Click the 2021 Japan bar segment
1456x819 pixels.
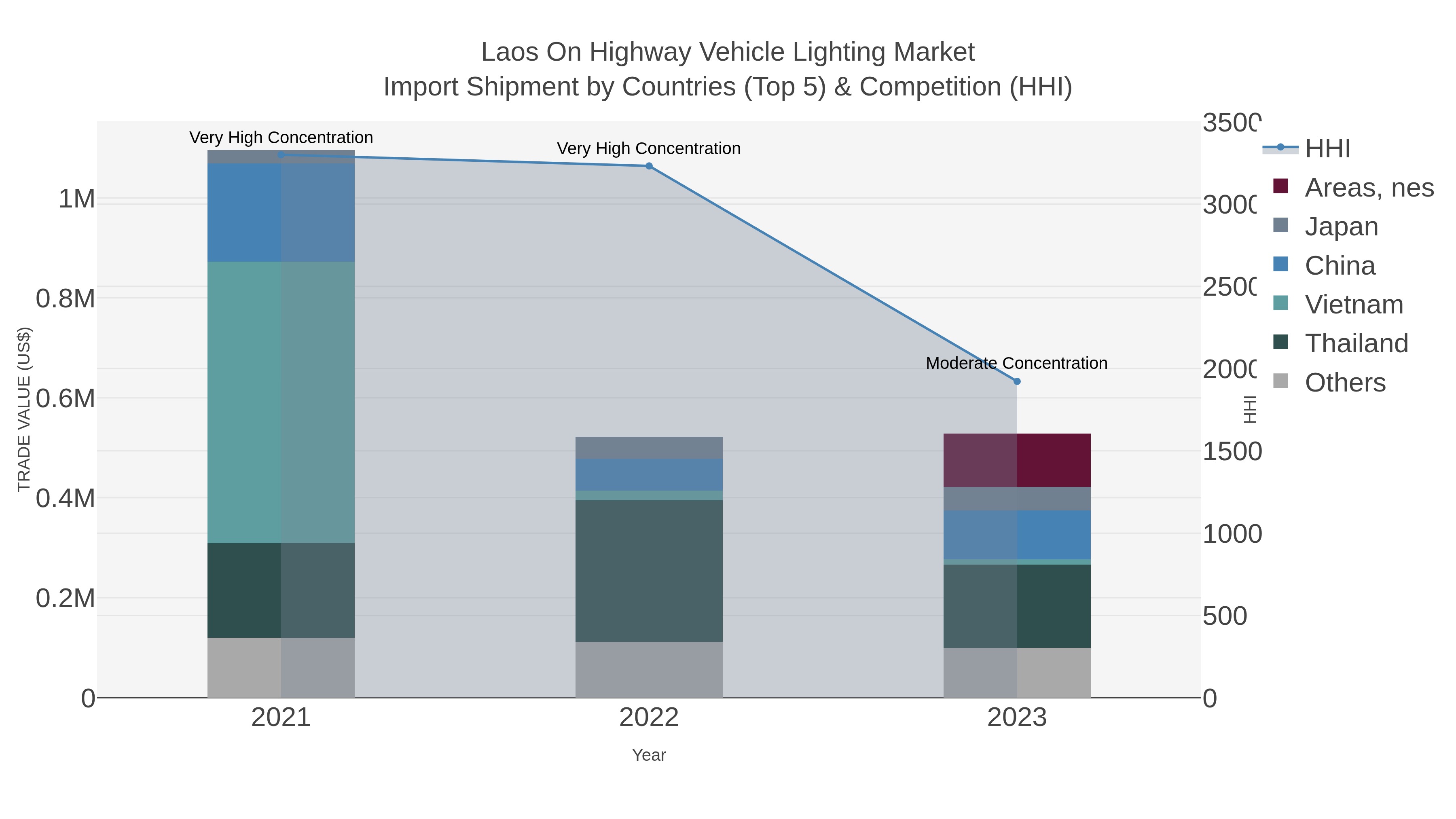pos(281,157)
